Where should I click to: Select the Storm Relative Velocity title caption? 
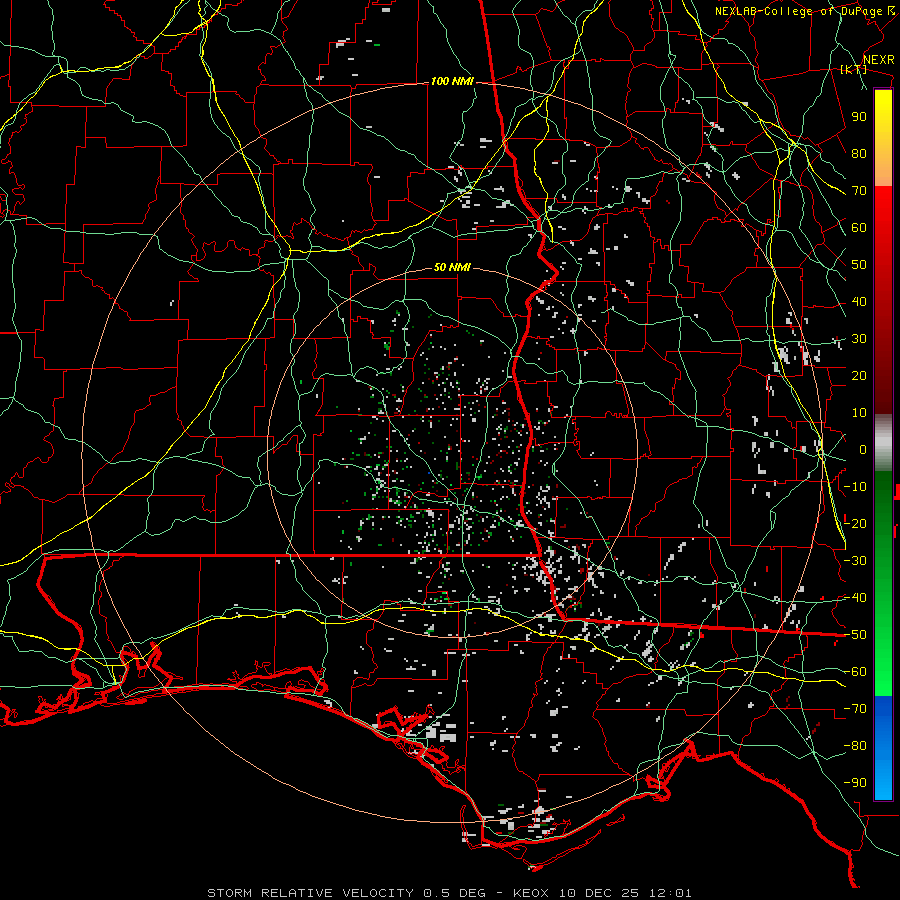449,893
